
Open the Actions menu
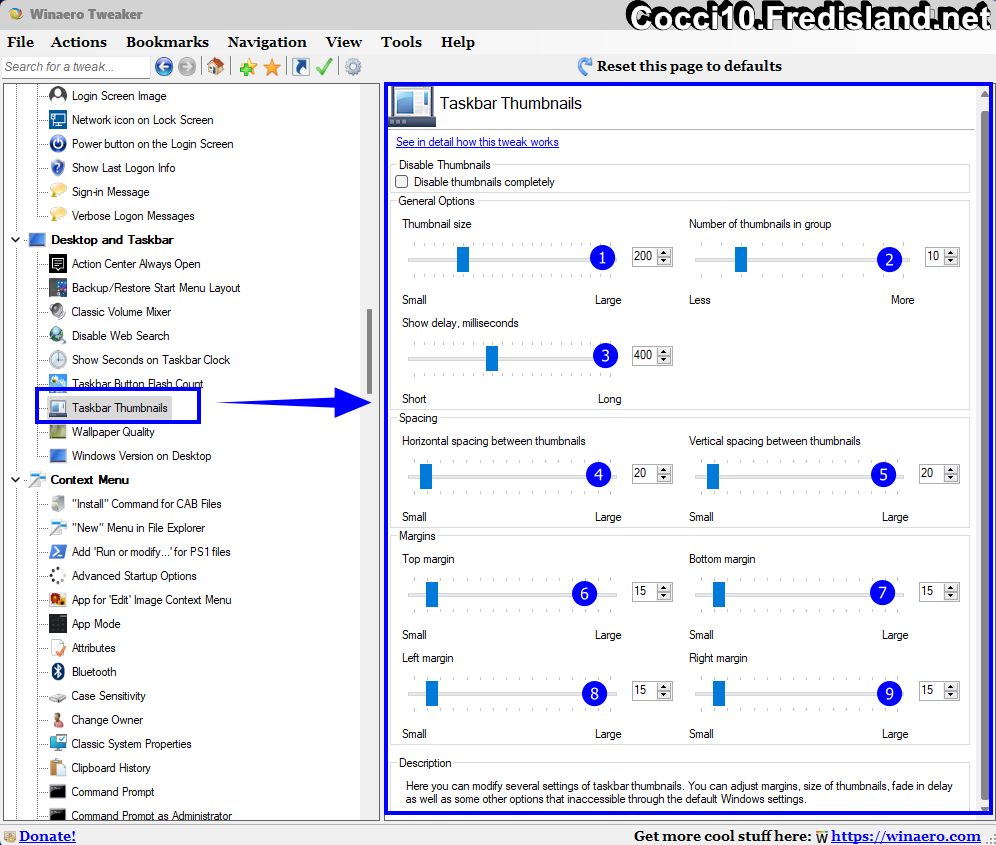click(79, 42)
